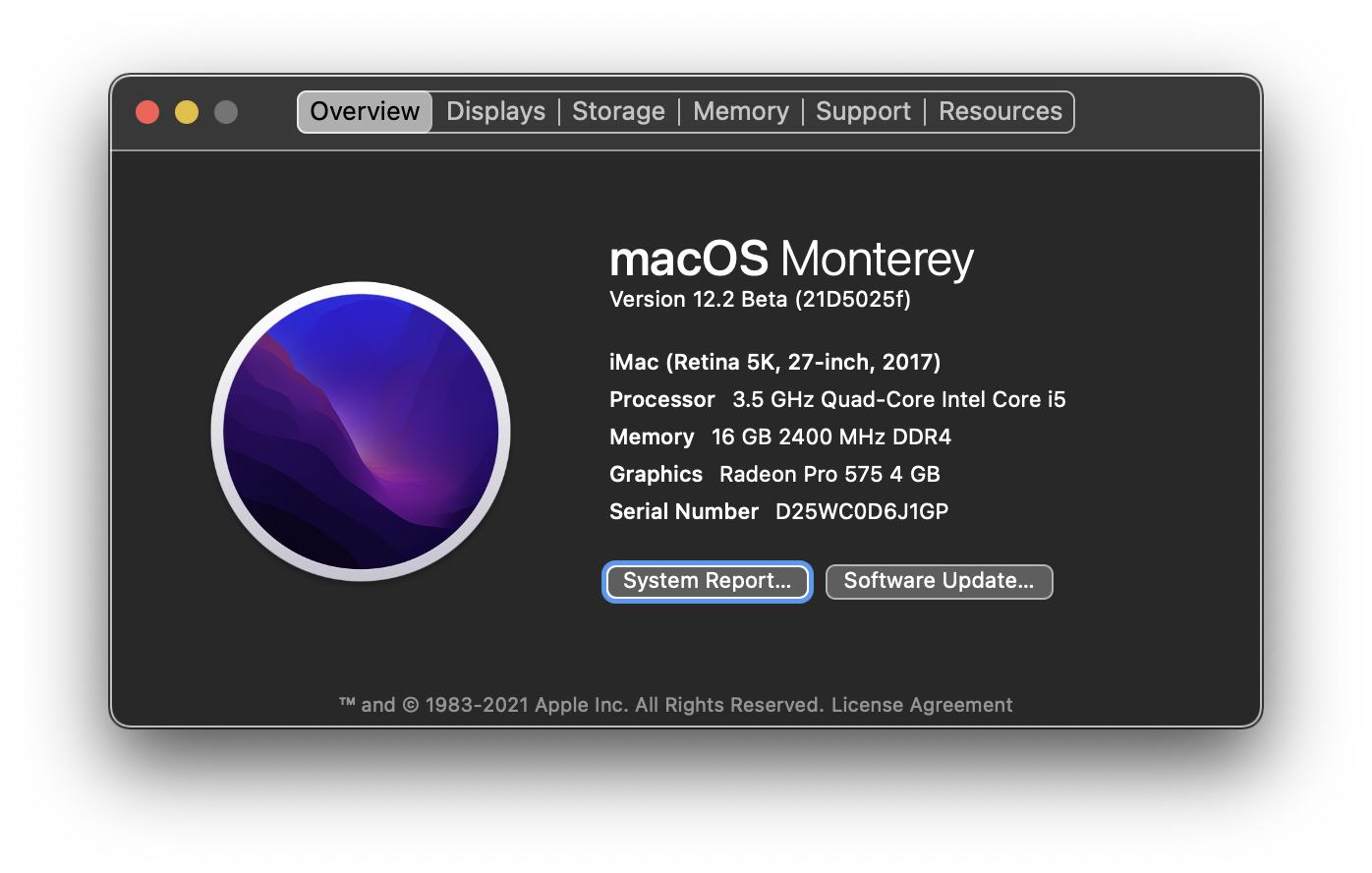Screen dimensions: 1372x873
Task: Open the Resources tab
Action: [1000, 112]
